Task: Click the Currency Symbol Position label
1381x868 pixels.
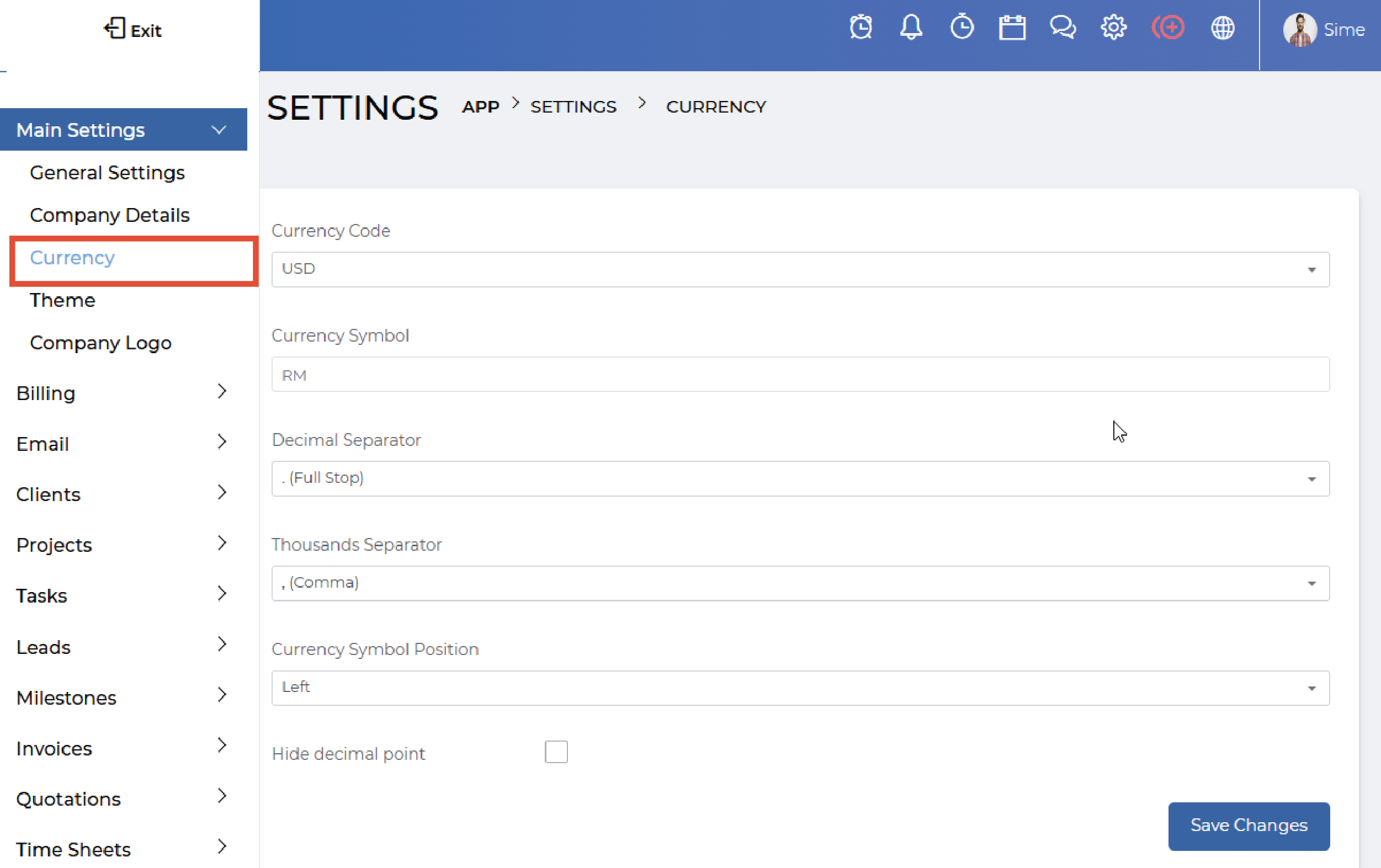Action: [x=375, y=649]
